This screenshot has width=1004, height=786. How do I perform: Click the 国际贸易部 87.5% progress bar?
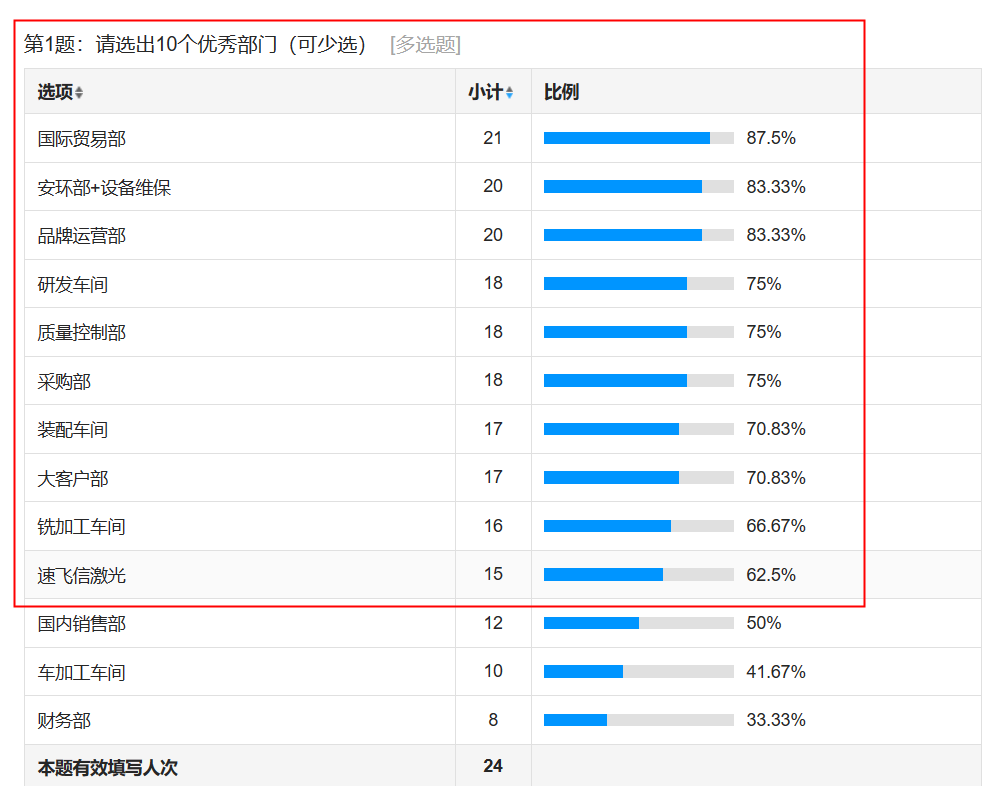pos(638,138)
